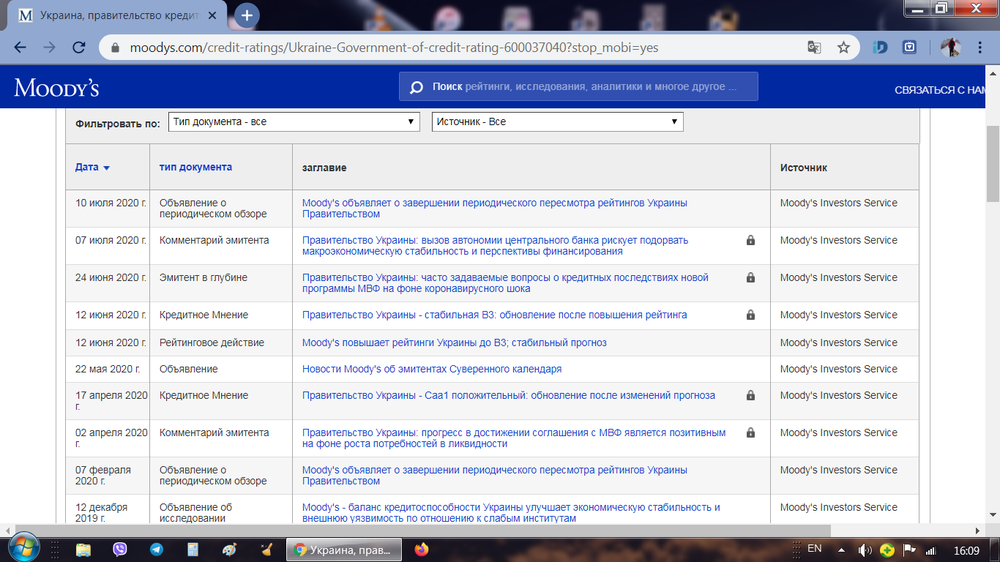Bookmark this page with the star icon
1000x562 pixels.
click(x=843, y=48)
